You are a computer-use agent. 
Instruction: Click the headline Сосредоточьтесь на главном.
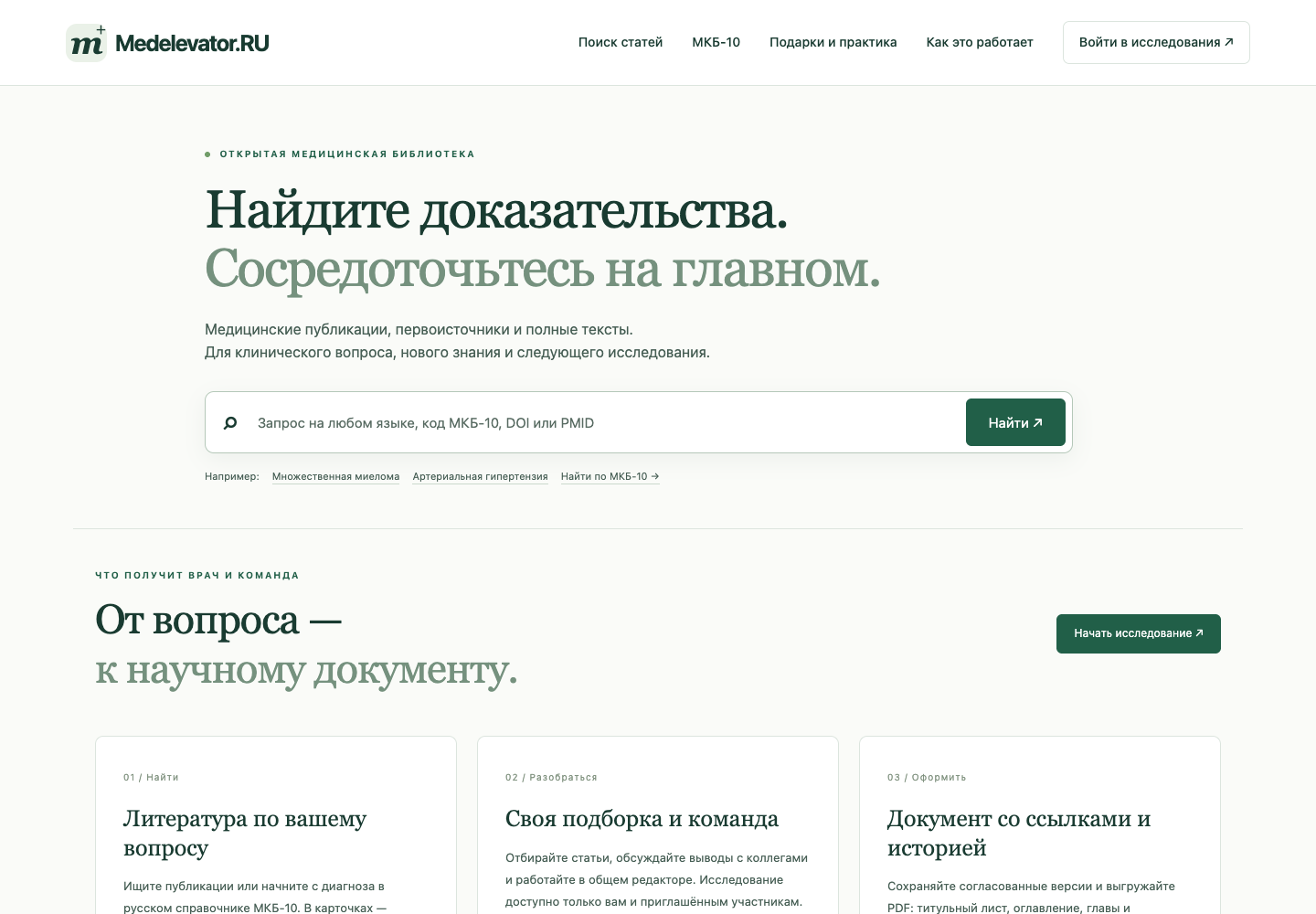point(543,269)
